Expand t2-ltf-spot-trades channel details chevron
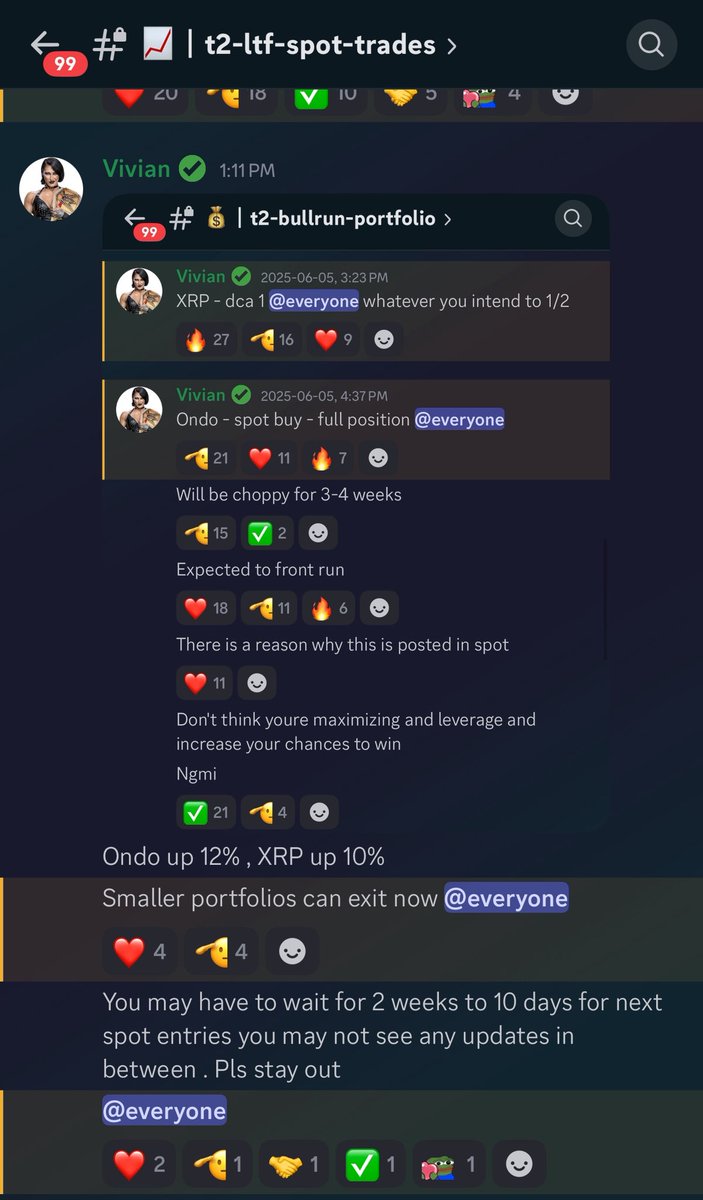 [x=451, y=45]
